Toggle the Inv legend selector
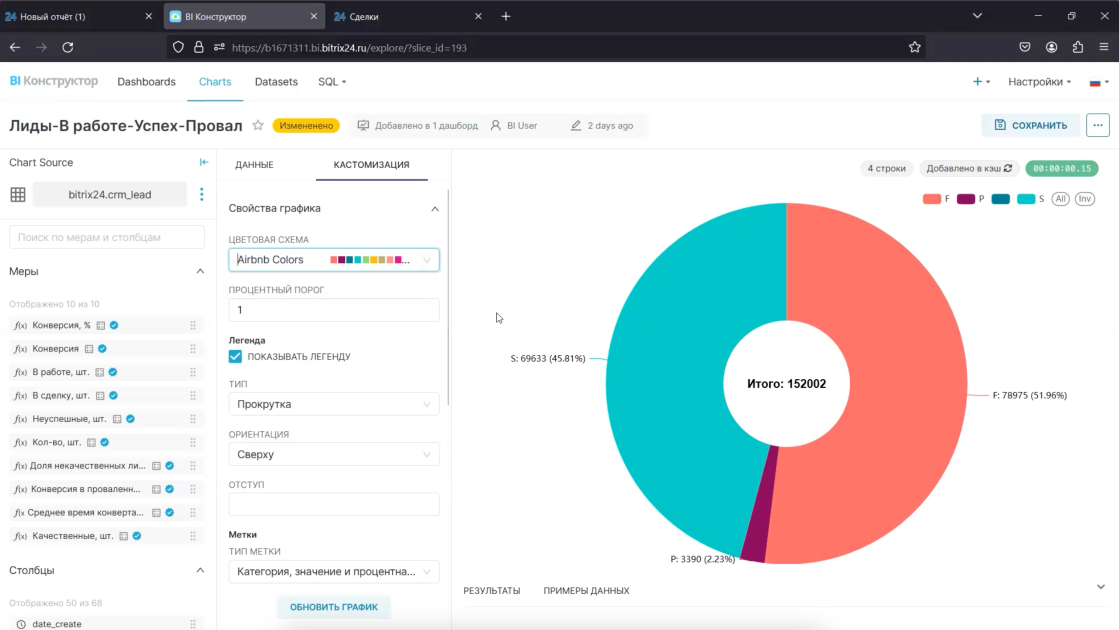The width and height of the screenshot is (1119, 630). [x=1085, y=199]
